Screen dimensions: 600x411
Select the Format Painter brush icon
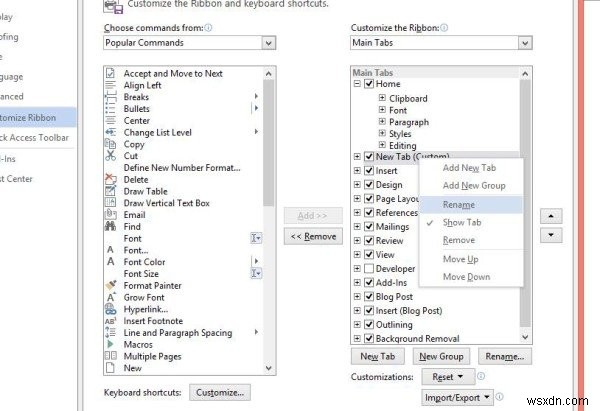[112, 285]
